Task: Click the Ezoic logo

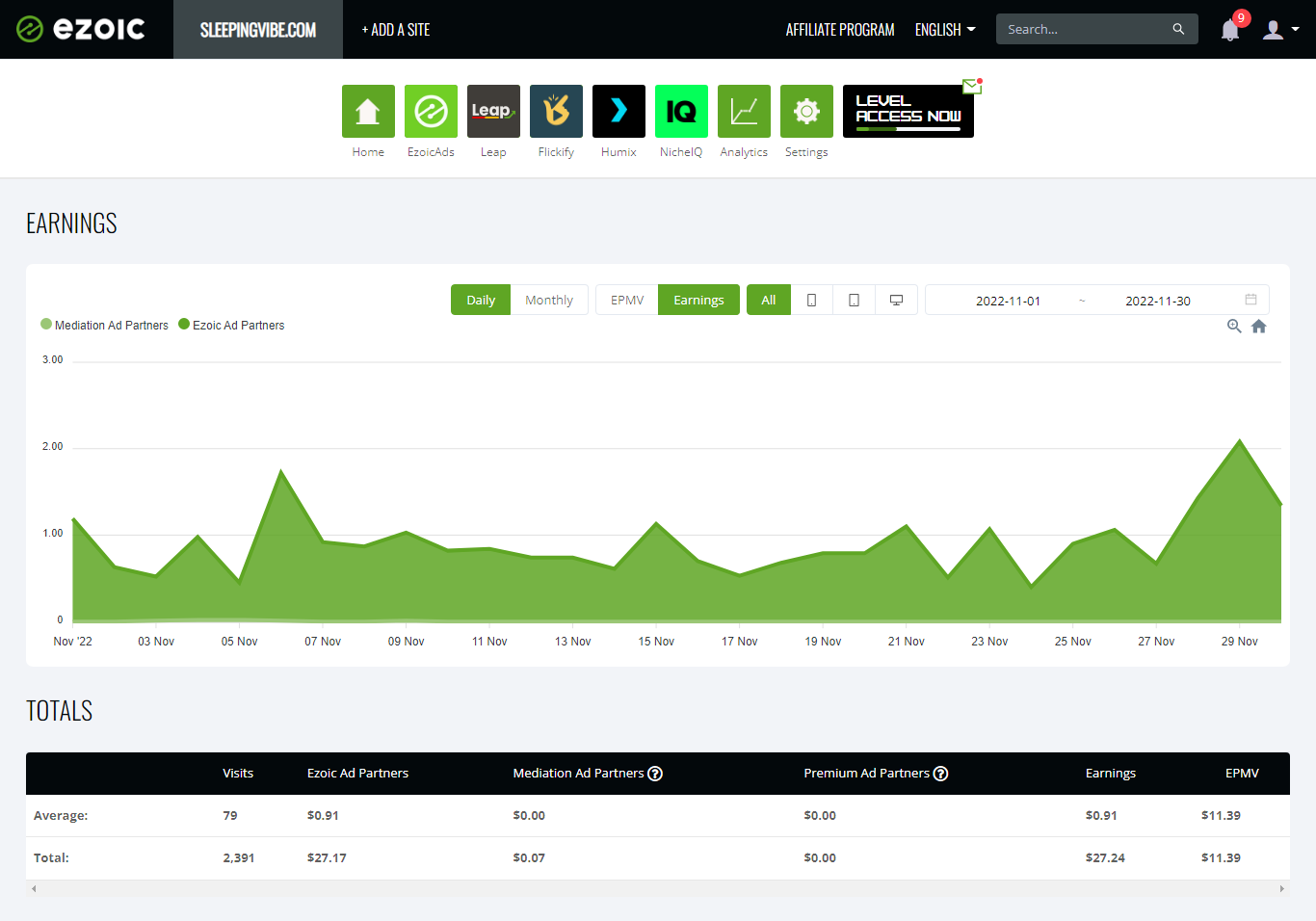Action: (81, 29)
